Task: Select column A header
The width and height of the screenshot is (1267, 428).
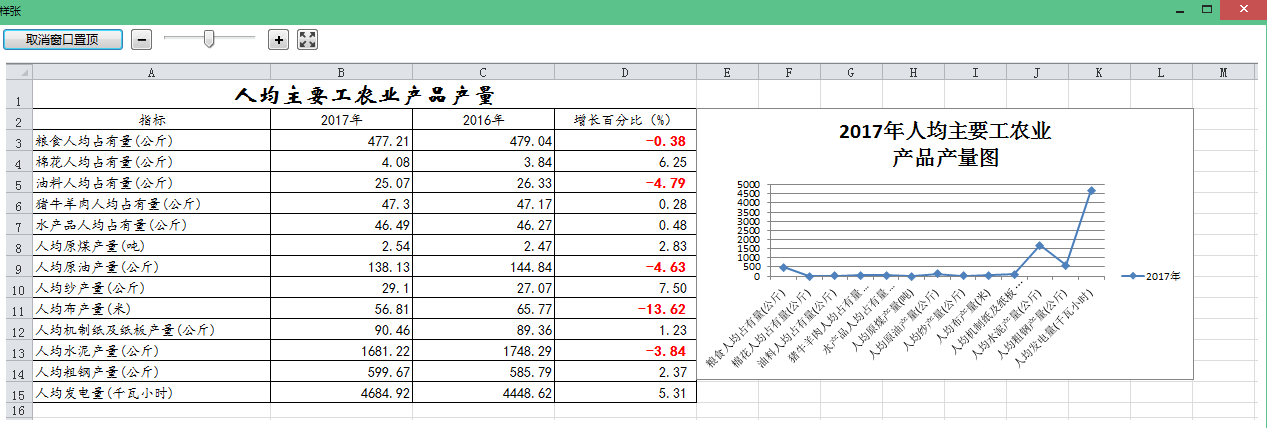Action: pyautogui.click(x=151, y=72)
